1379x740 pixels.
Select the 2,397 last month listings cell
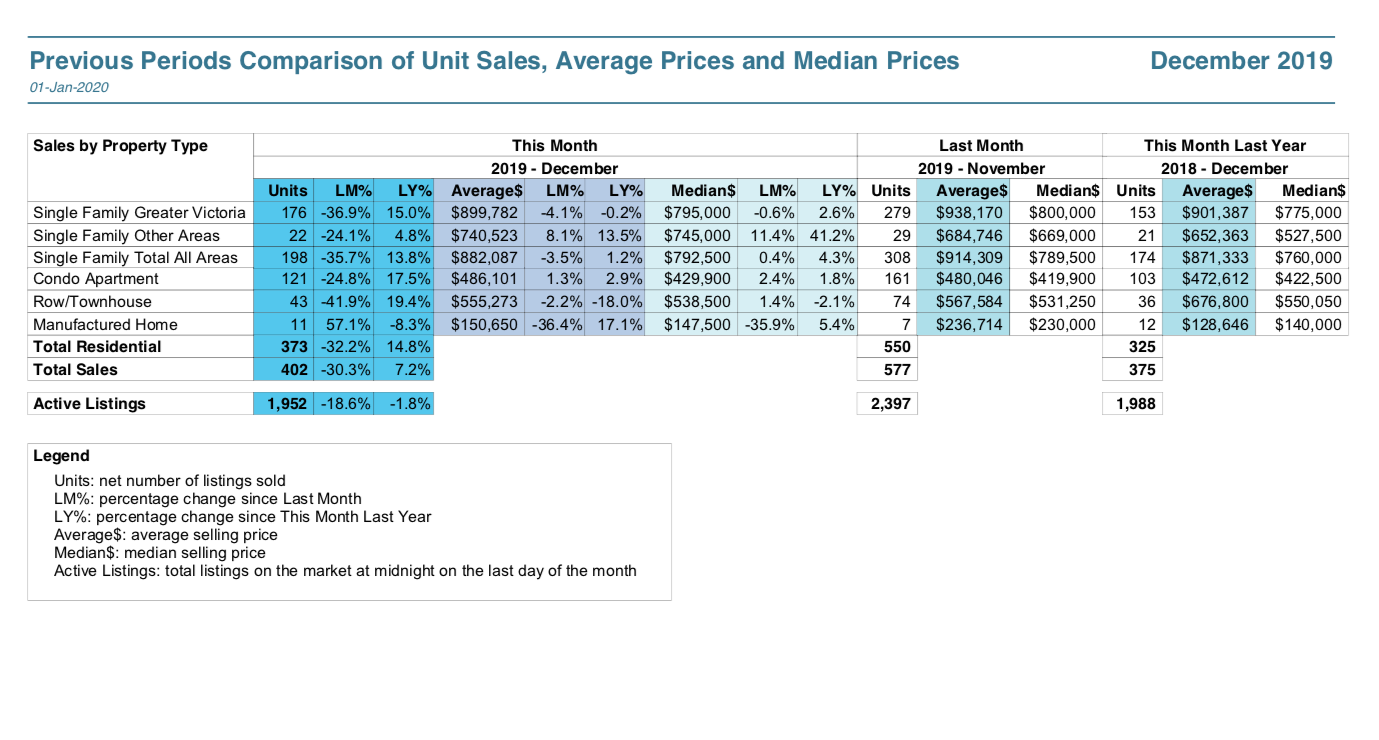889,404
